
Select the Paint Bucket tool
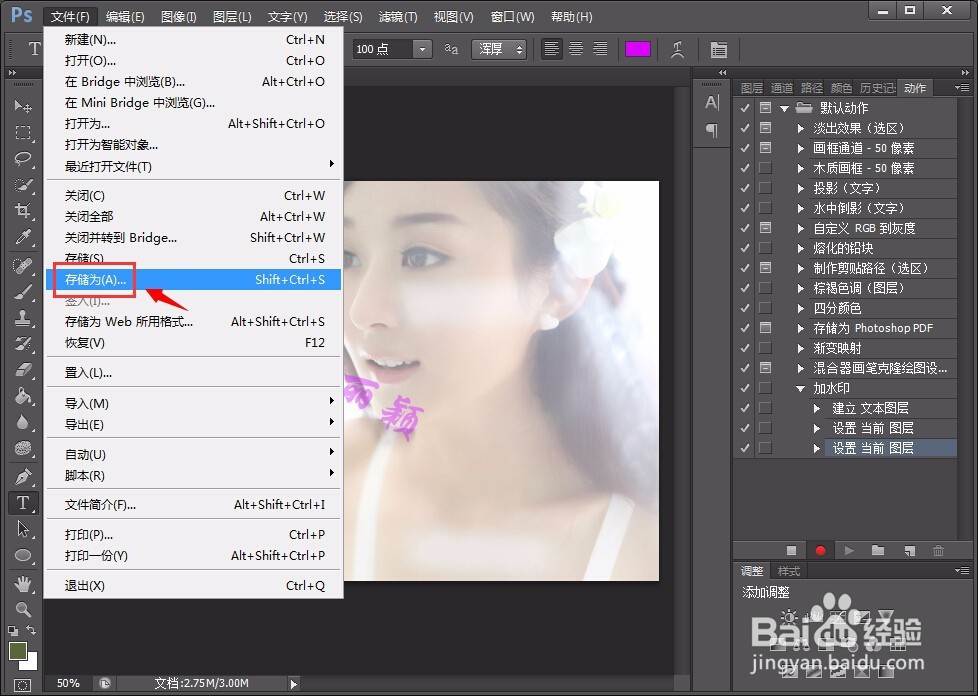23,396
